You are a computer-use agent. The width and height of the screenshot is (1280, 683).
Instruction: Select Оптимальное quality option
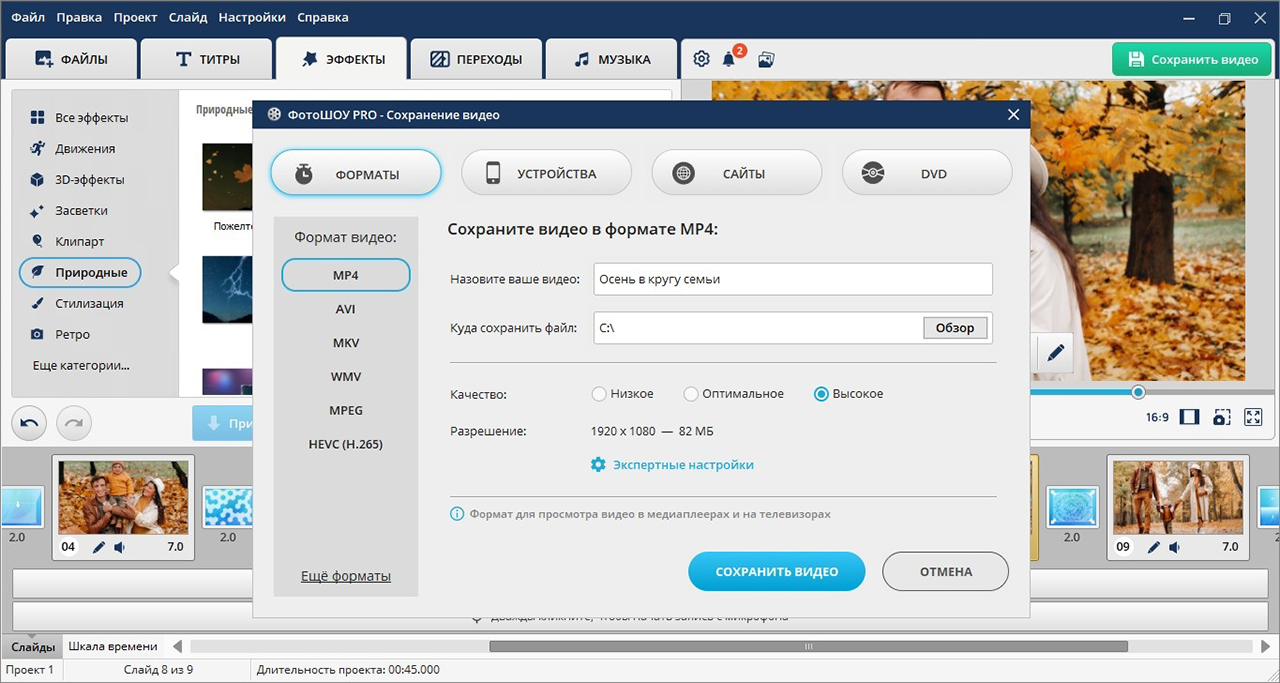click(691, 394)
